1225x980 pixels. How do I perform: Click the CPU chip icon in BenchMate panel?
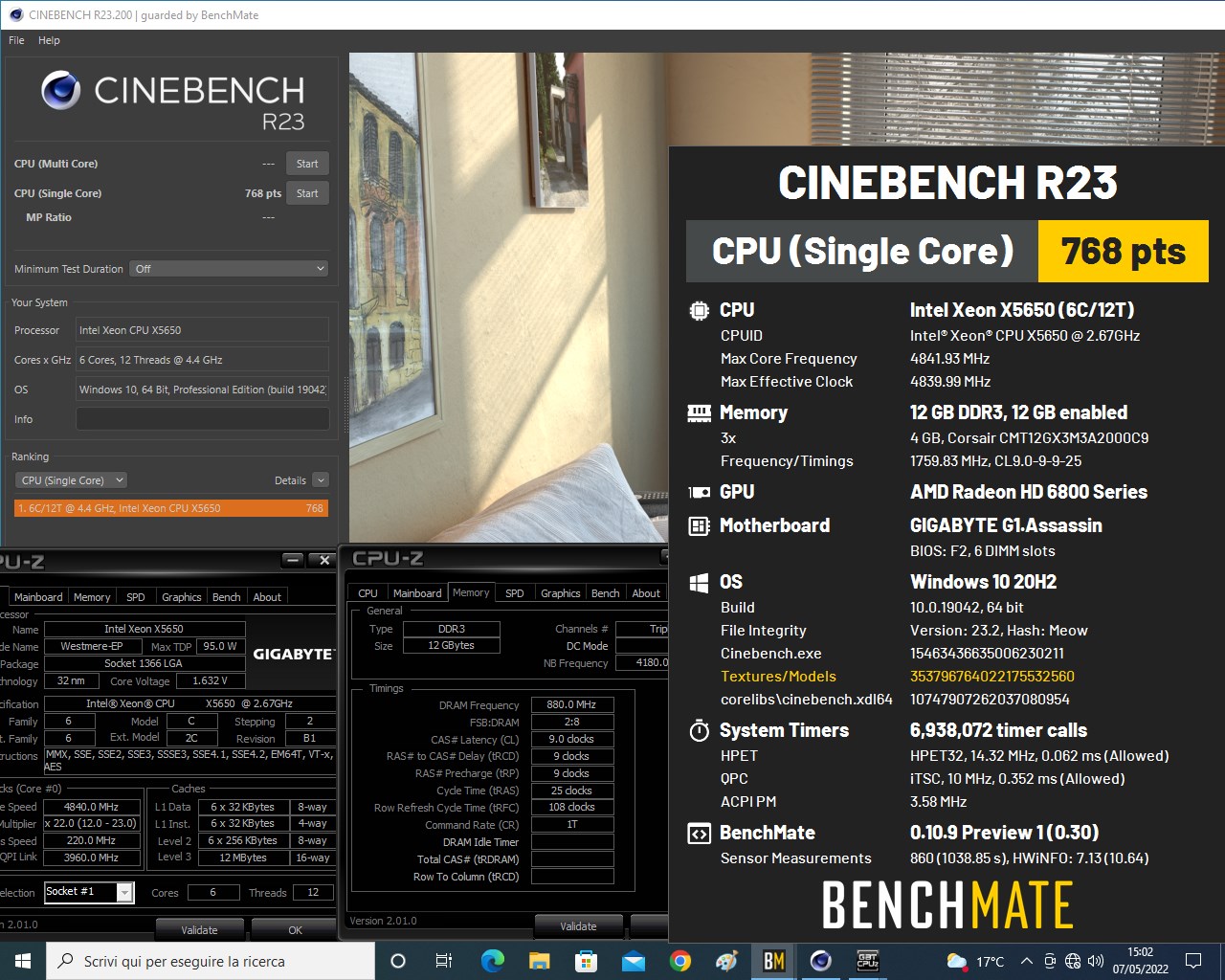(x=699, y=310)
